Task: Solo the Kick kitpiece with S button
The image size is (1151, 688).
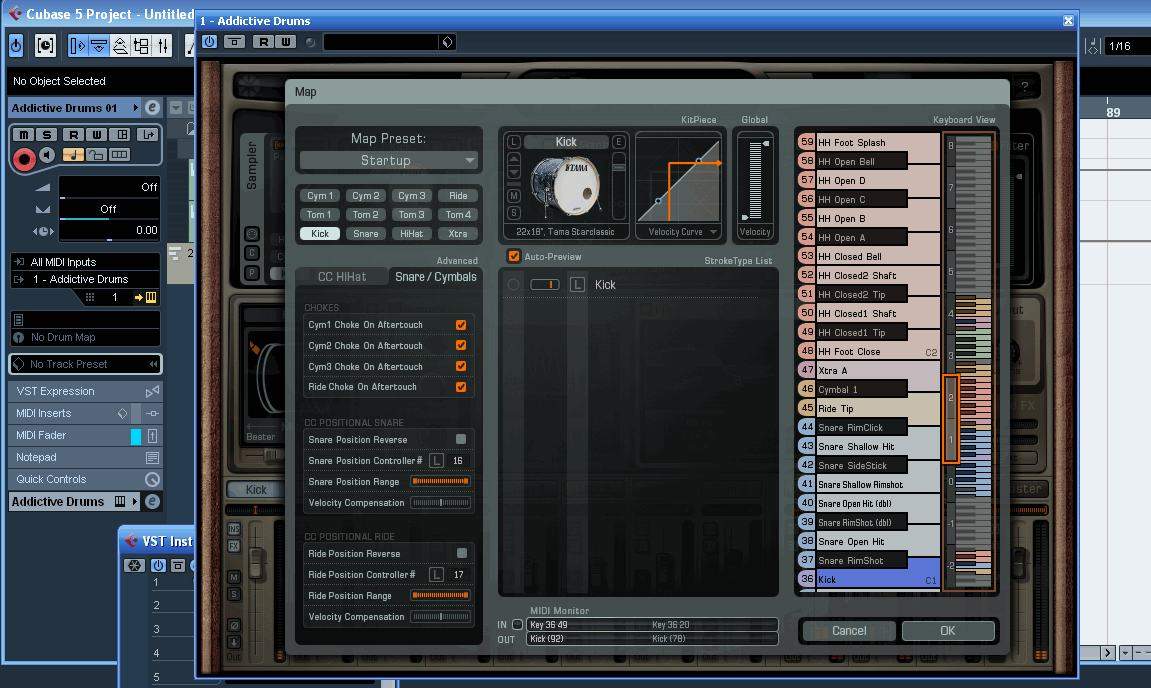Action: point(514,213)
